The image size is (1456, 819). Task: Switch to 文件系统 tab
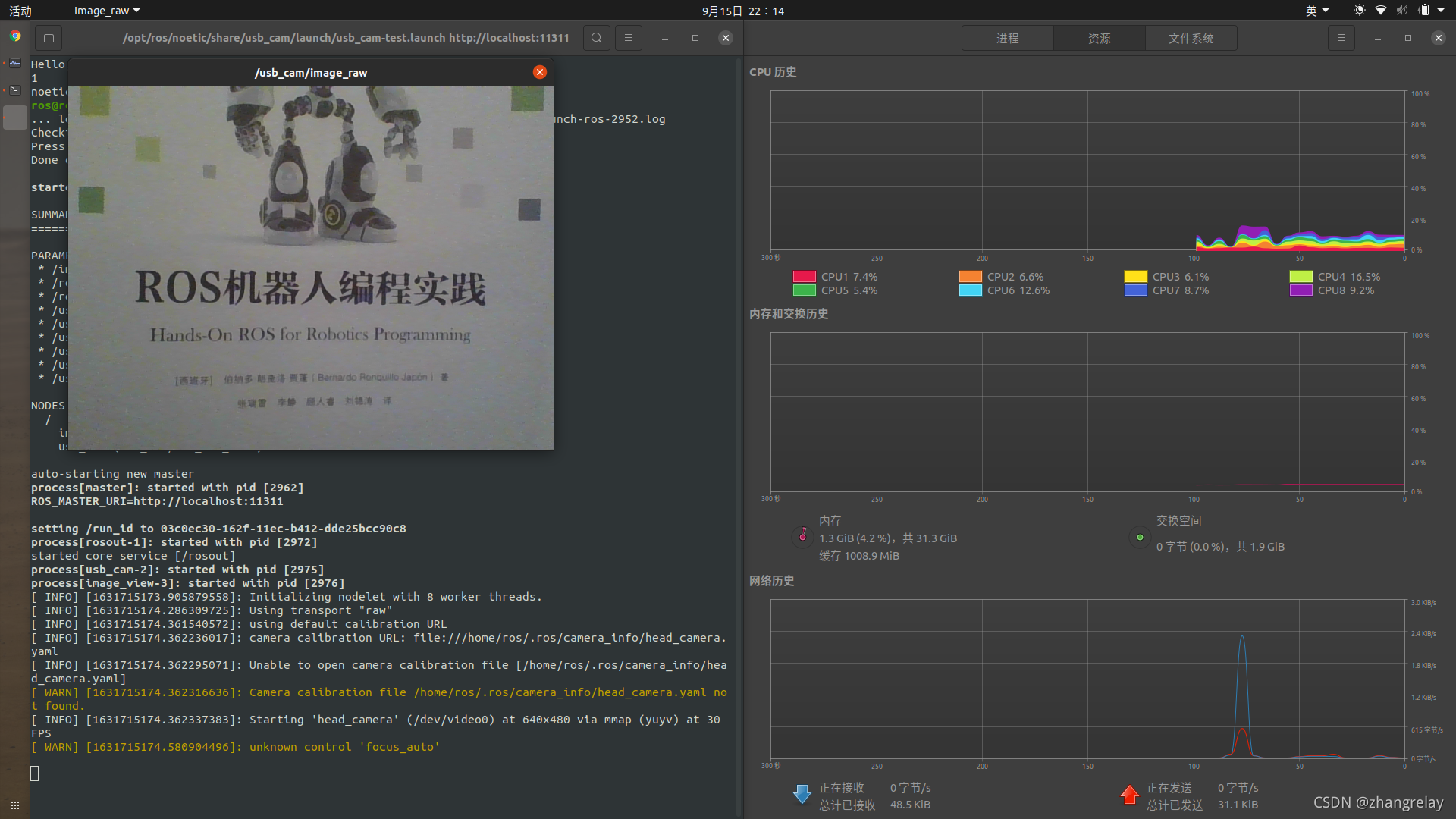tap(1191, 38)
